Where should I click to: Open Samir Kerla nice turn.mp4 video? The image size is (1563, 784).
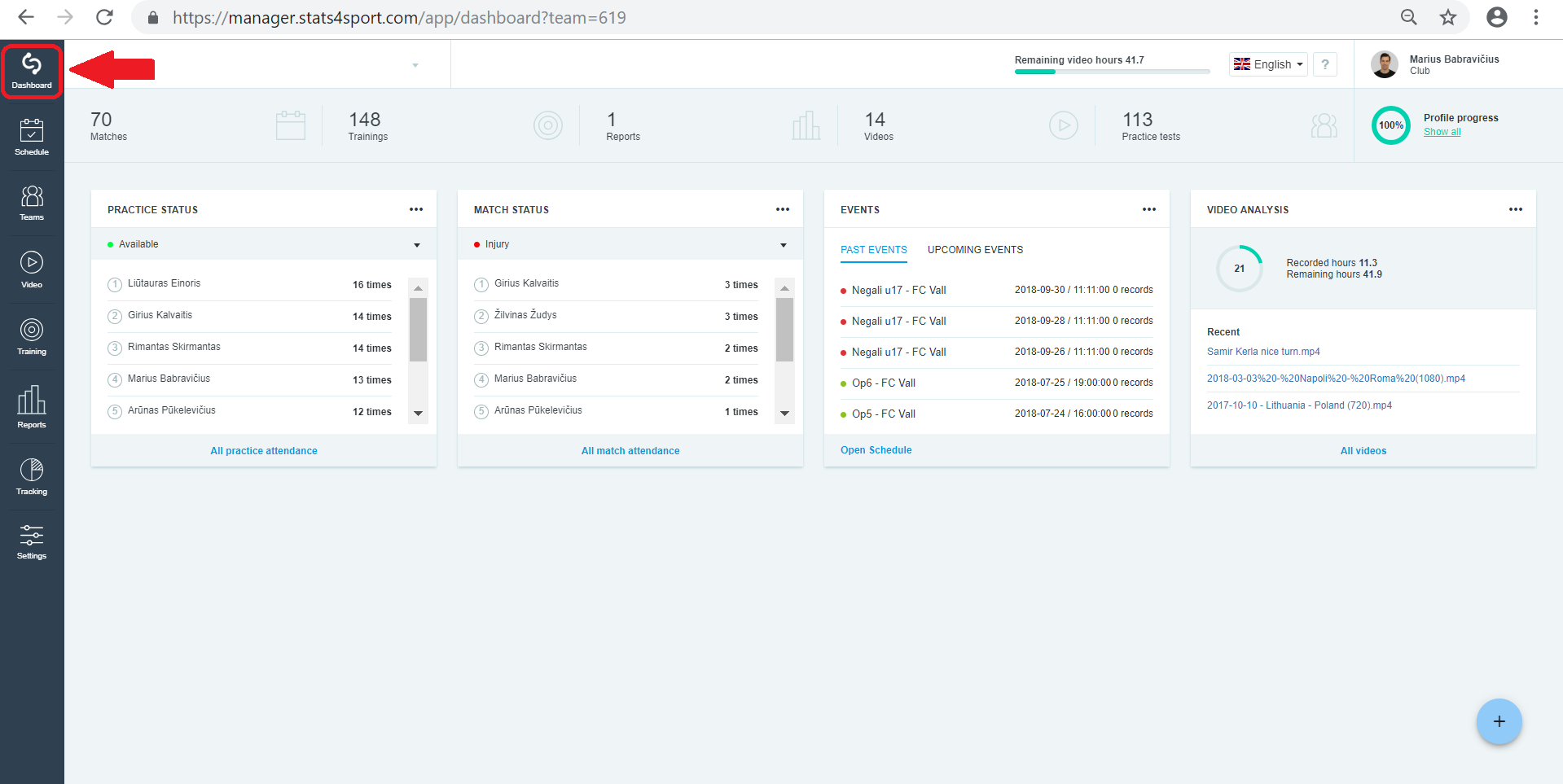click(1263, 352)
